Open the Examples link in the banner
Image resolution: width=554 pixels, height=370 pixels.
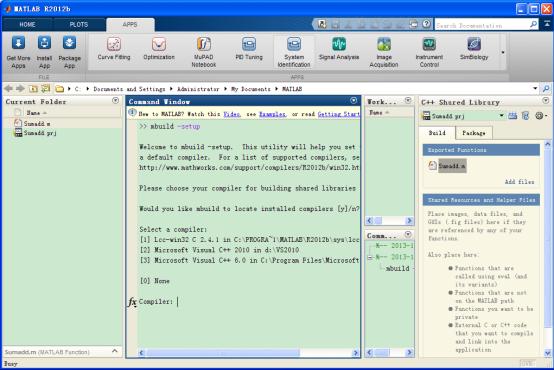pyautogui.click(x=272, y=114)
